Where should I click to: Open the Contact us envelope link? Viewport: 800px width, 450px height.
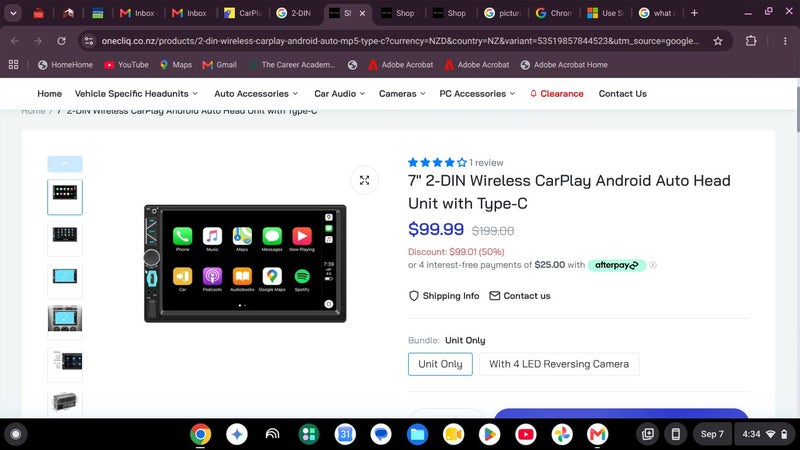click(x=519, y=296)
